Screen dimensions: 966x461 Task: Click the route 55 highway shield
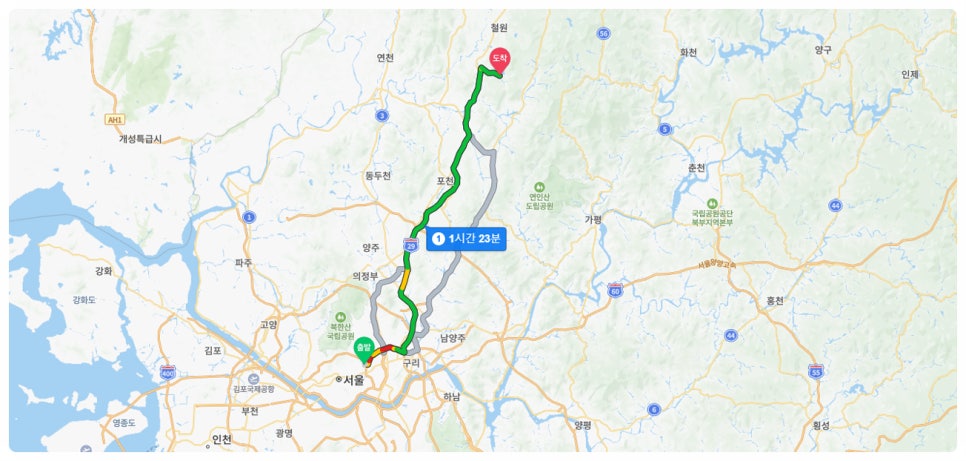click(x=816, y=371)
